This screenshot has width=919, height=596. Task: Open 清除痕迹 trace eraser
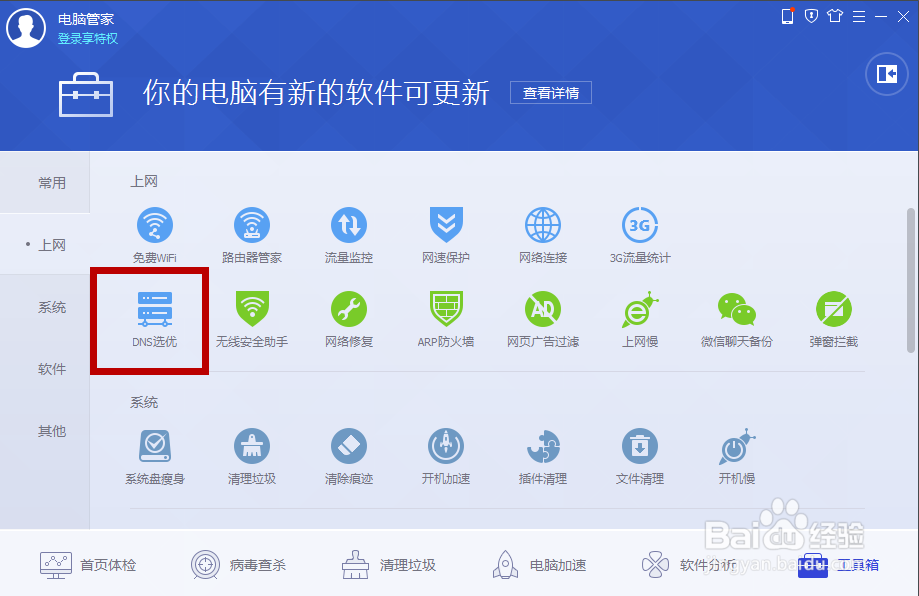point(349,457)
